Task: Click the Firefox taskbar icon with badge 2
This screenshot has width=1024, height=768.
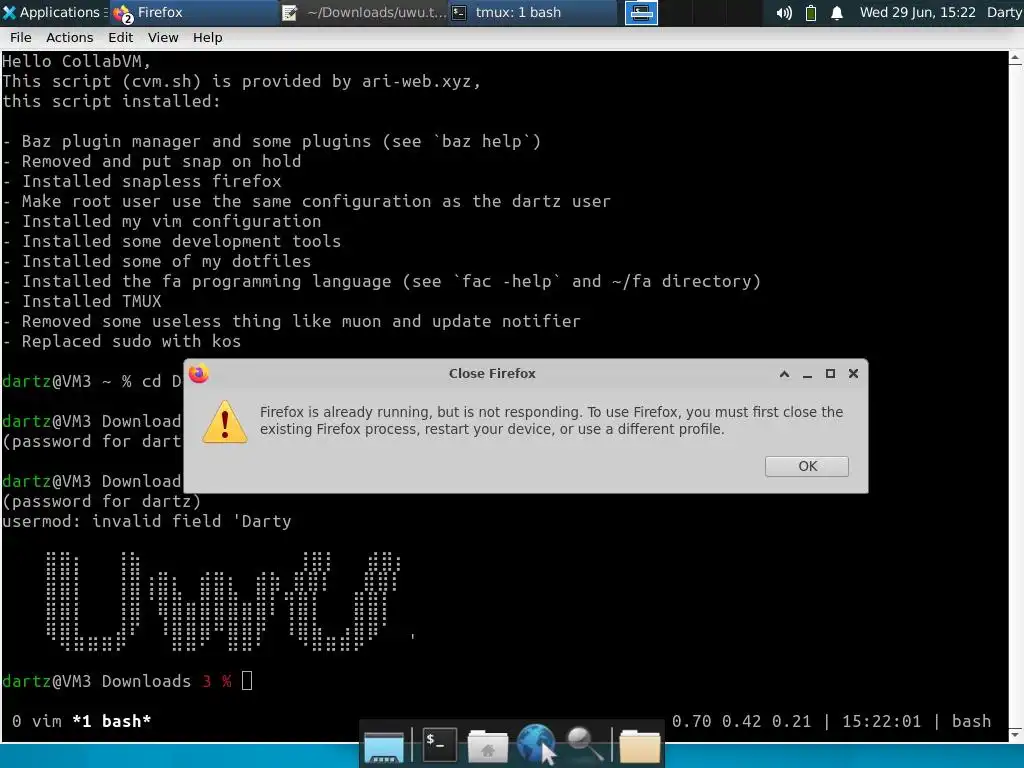Action: pos(122,13)
